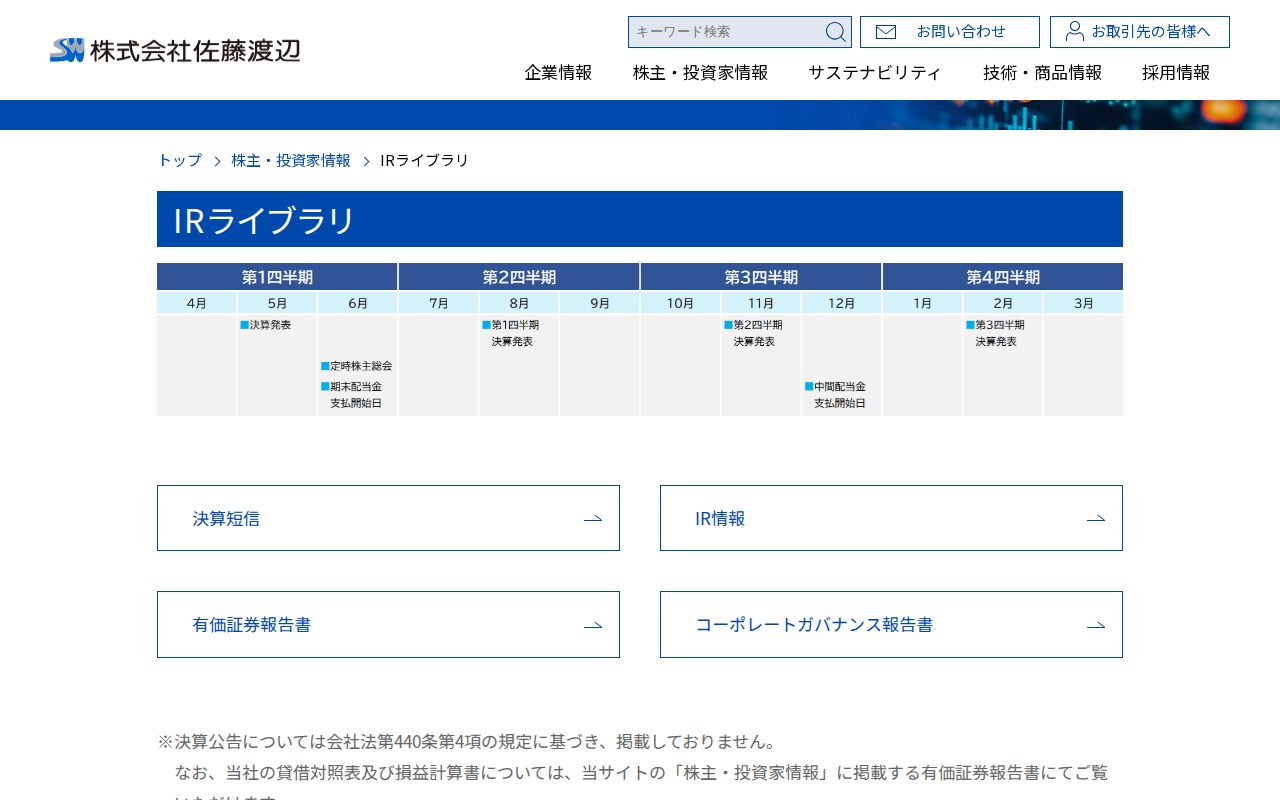The image size is (1280, 800).
Task: Open the 有価証券報告書 link
Action: (388, 624)
